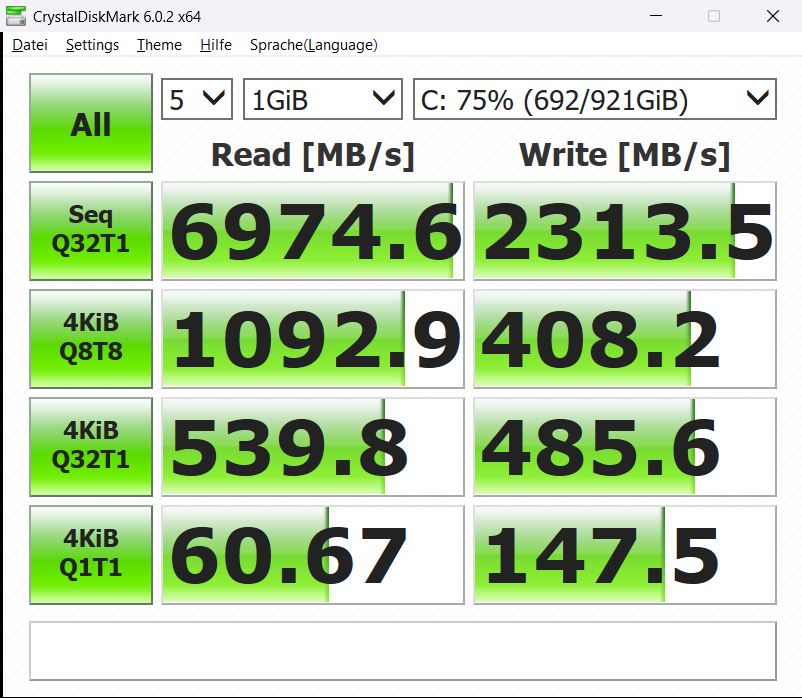Minimize the CrystalDiskMark window
Screen dimensions: 802x698
pos(655,17)
